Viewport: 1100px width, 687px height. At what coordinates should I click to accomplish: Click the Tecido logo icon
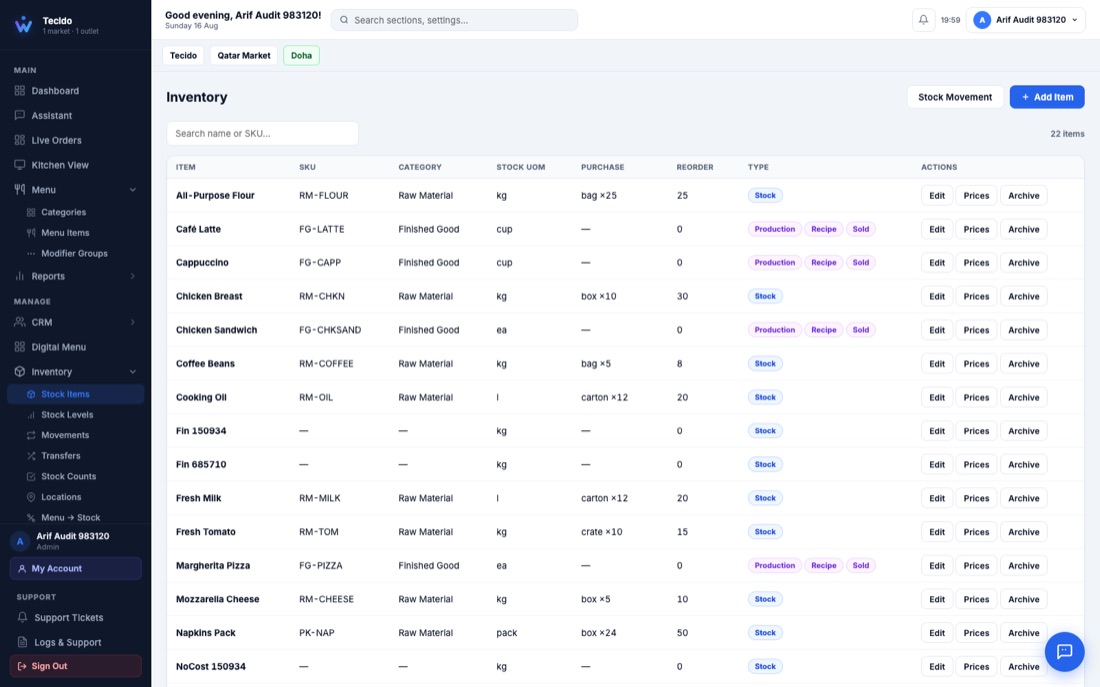[x=23, y=25]
